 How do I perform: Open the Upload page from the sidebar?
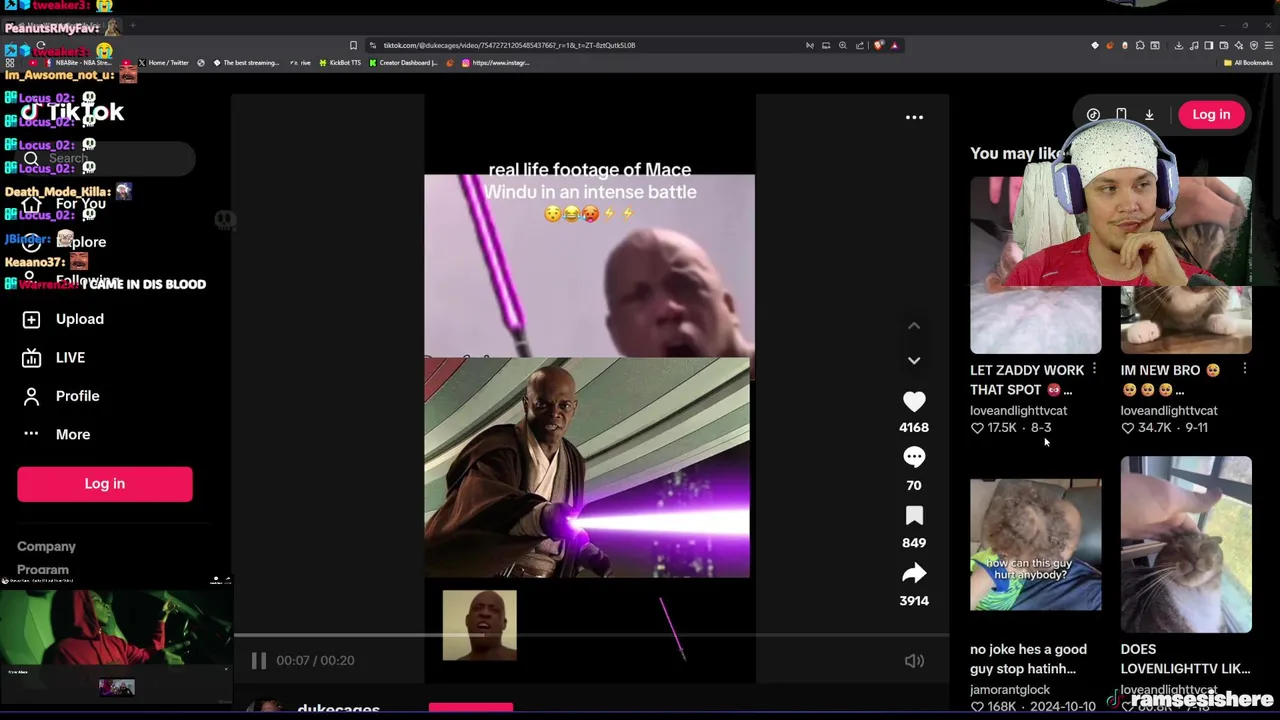coord(80,319)
